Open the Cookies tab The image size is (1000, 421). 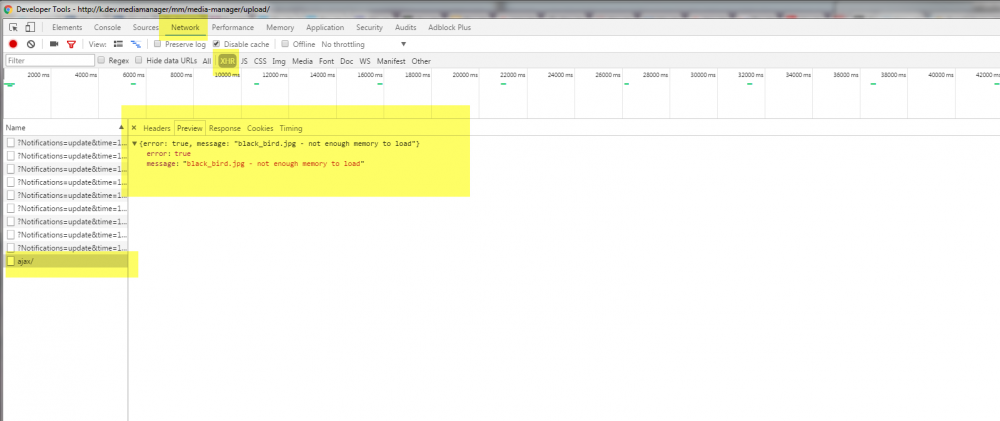260,128
